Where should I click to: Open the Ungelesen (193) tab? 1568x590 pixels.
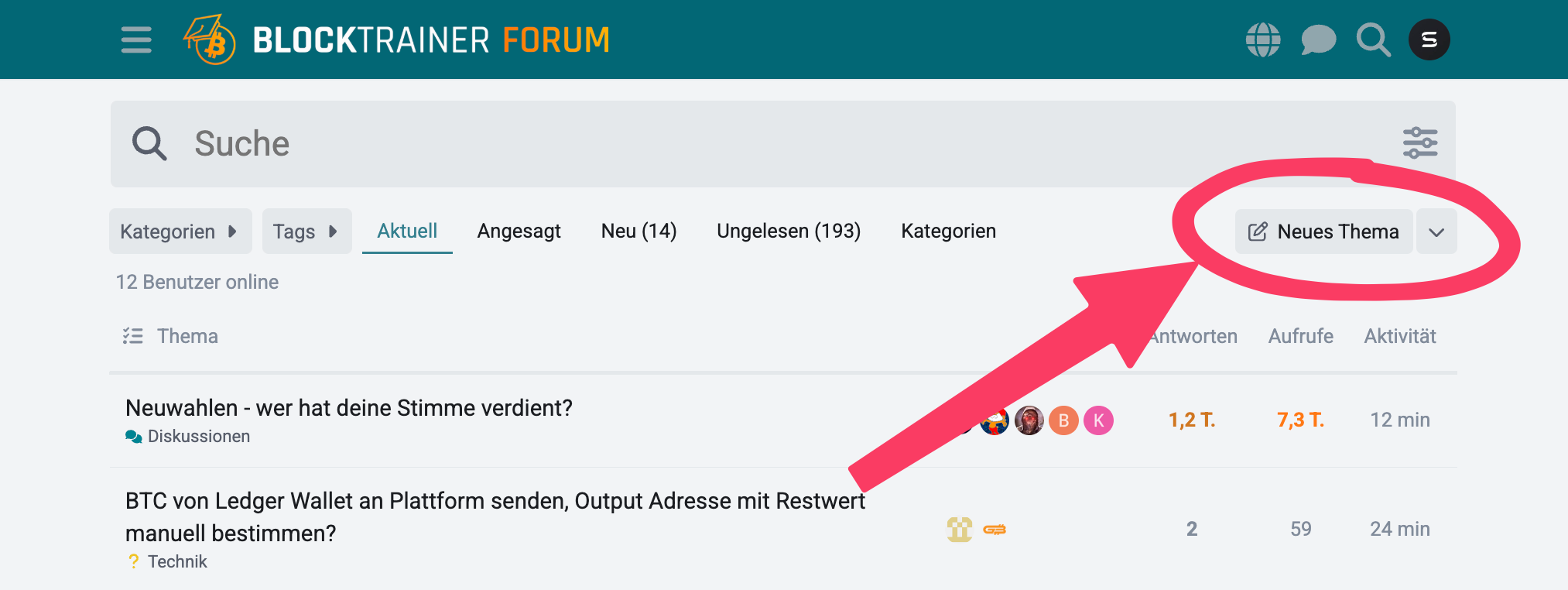[788, 232]
